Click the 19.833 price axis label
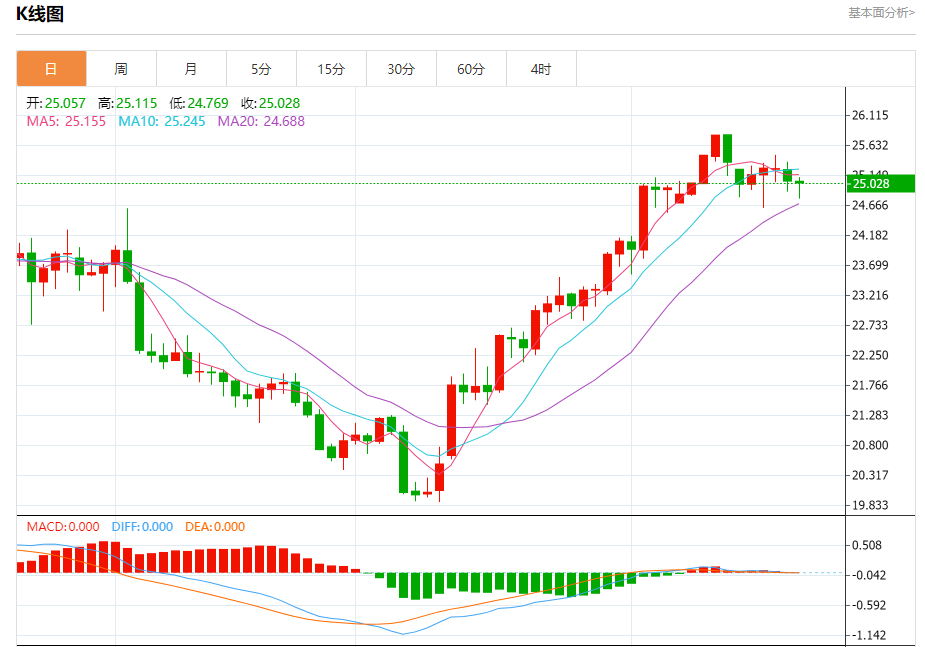Screen dimensions: 925x647 pos(870,505)
